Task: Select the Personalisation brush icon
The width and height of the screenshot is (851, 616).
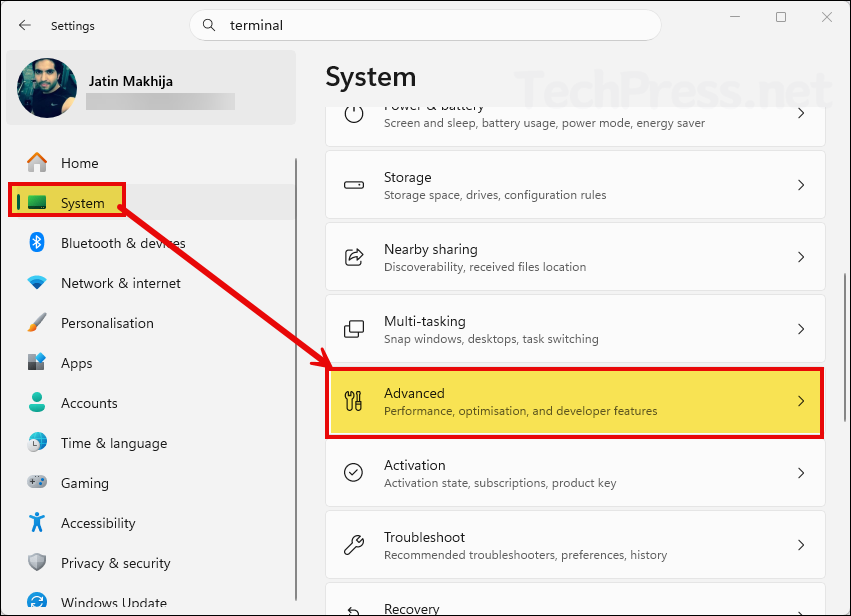Action: 36,323
